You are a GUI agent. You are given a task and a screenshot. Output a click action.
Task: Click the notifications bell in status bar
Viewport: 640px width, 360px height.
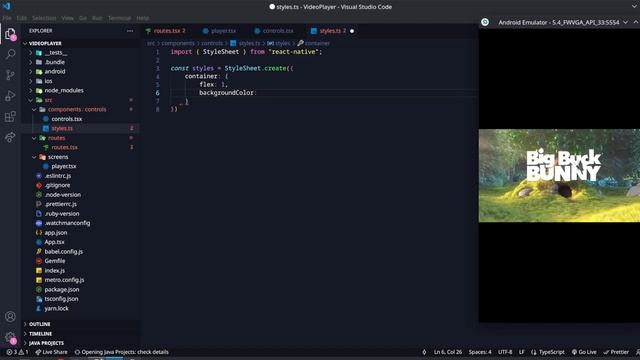pos(637,352)
